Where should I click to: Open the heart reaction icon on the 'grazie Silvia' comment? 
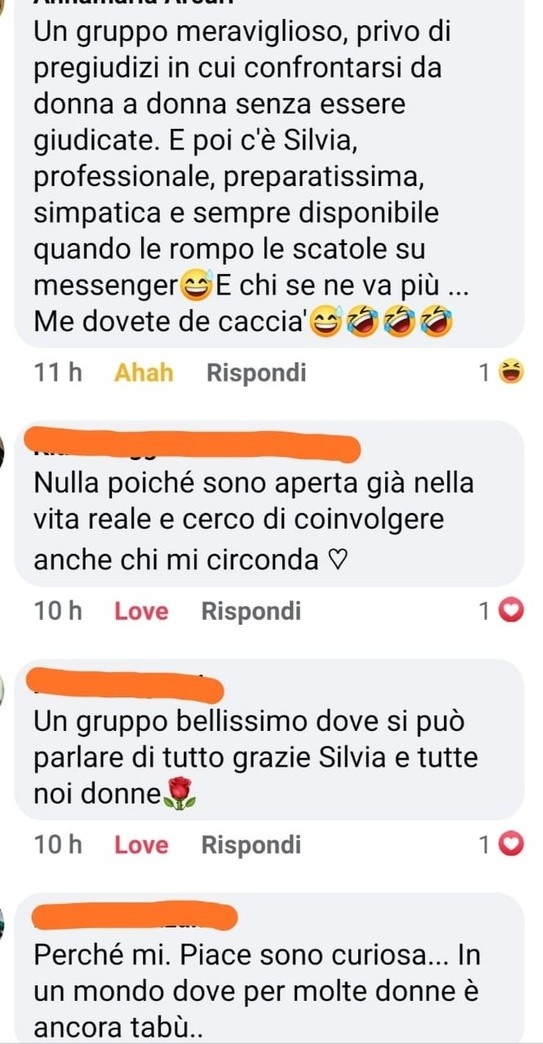pos(512,845)
